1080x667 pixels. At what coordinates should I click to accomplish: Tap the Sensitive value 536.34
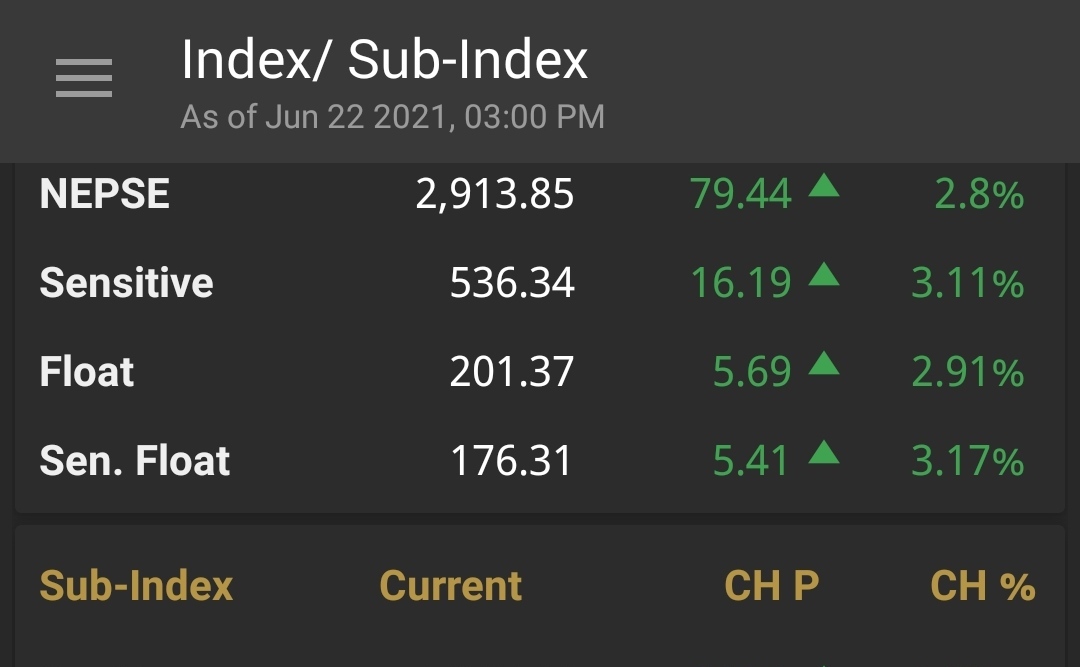point(512,283)
